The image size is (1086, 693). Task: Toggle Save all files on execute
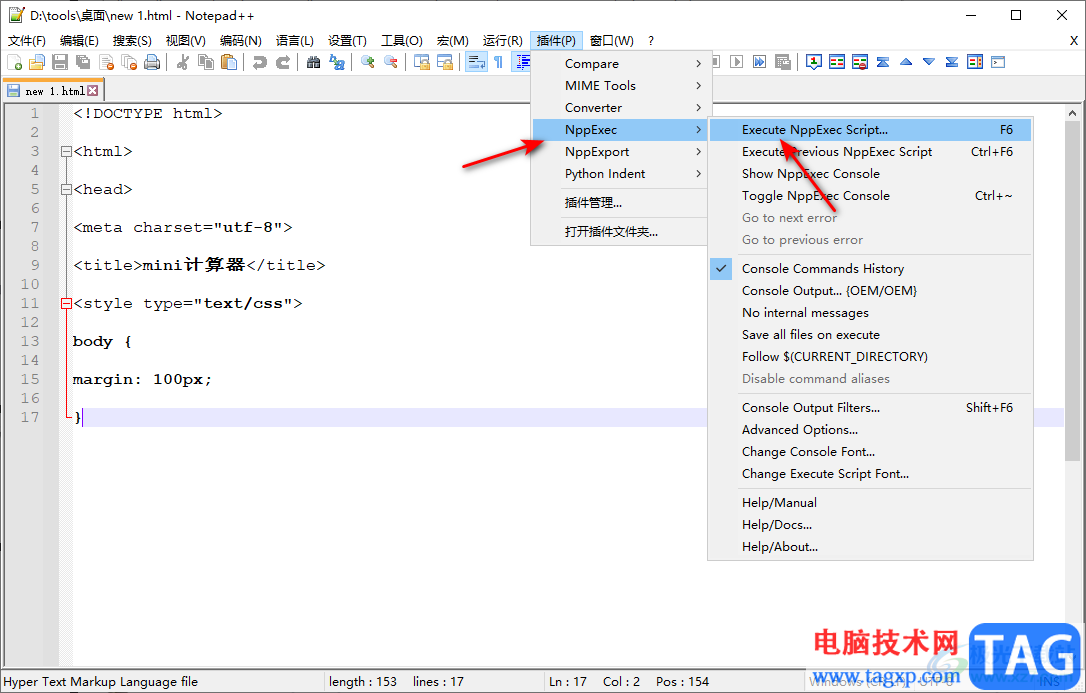[871, 335]
